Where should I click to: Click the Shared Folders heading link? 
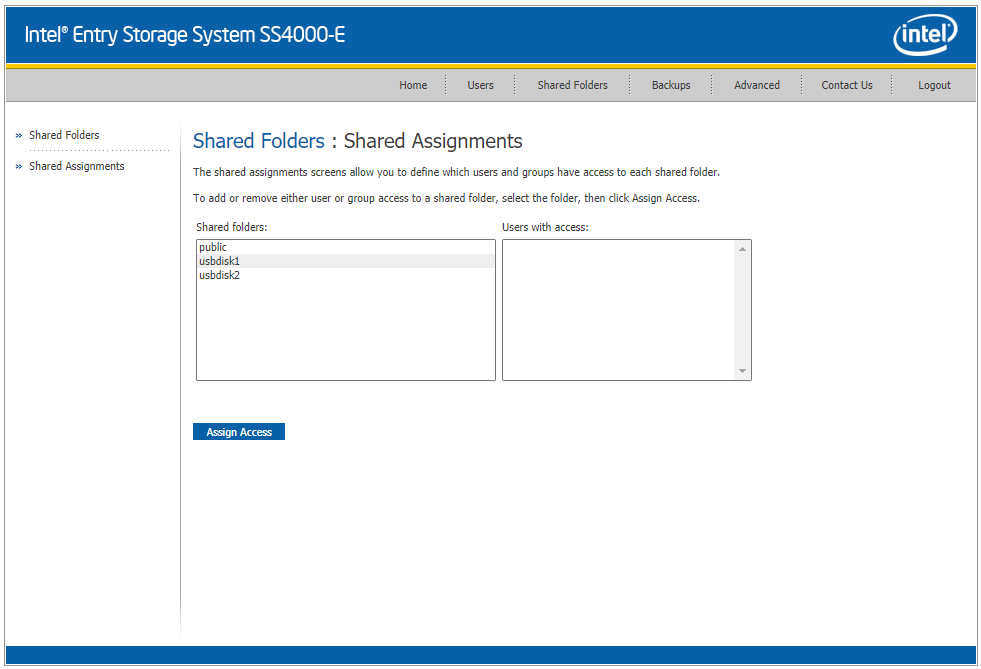pos(258,141)
